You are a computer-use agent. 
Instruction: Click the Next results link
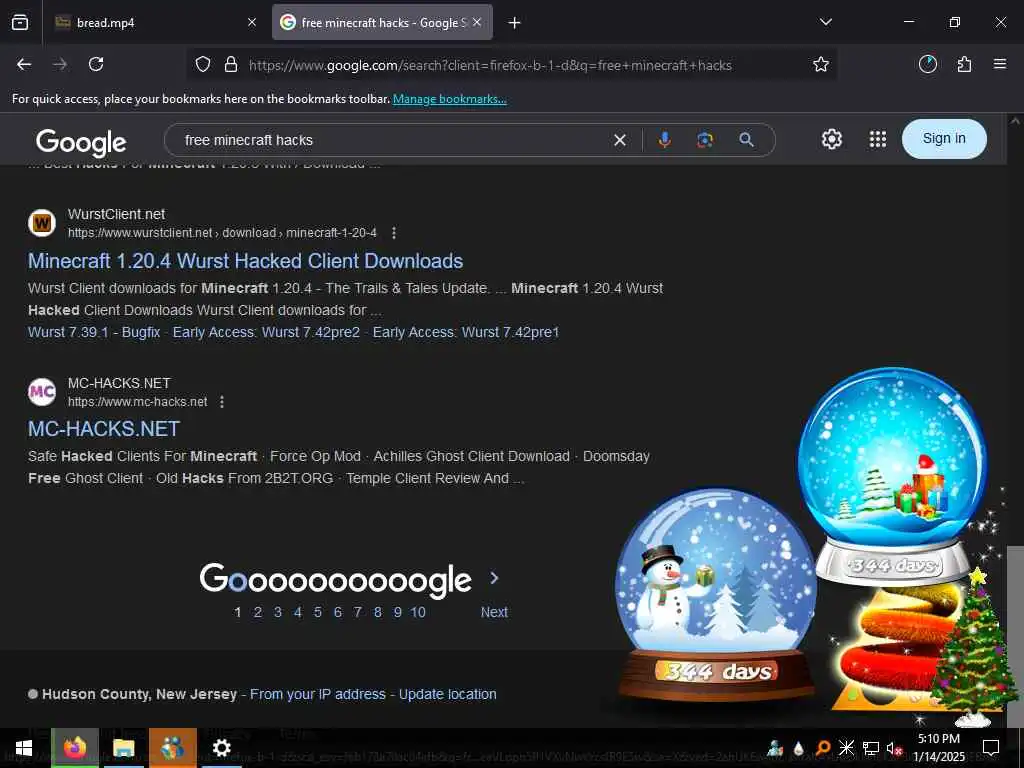(x=494, y=612)
